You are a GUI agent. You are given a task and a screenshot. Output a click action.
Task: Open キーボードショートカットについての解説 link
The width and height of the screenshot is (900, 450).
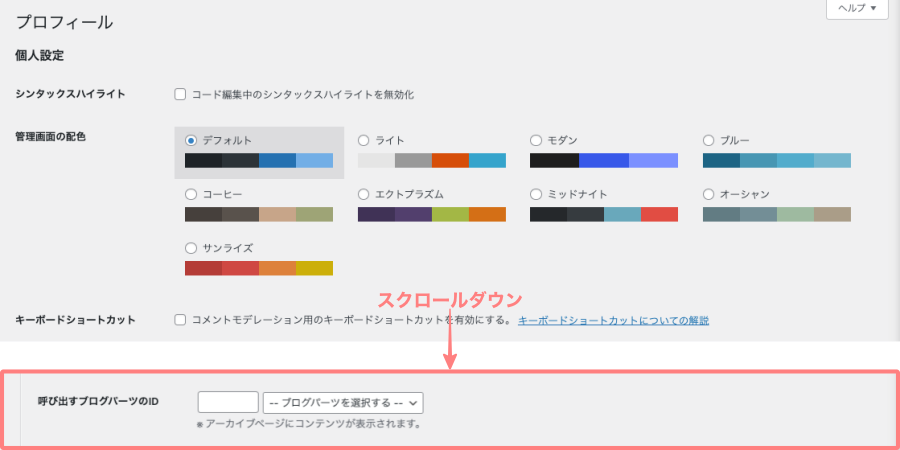click(613, 320)
